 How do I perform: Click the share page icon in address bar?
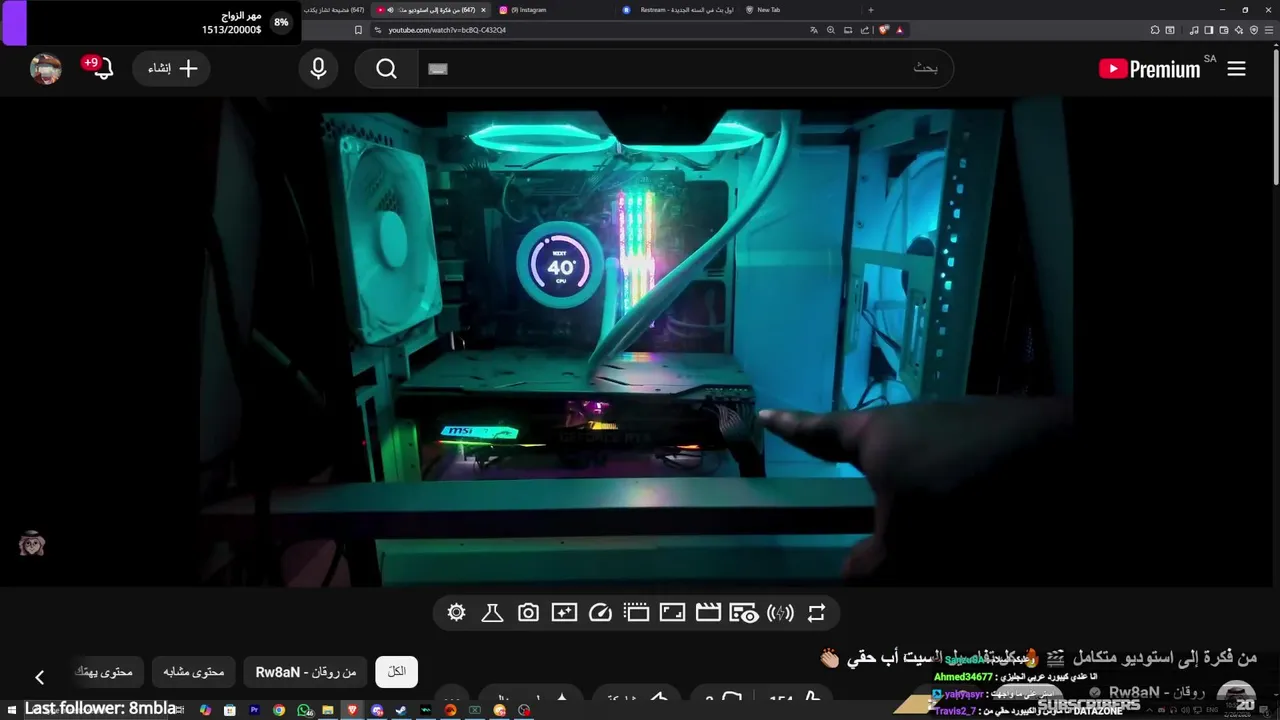[x=865, y=30]
